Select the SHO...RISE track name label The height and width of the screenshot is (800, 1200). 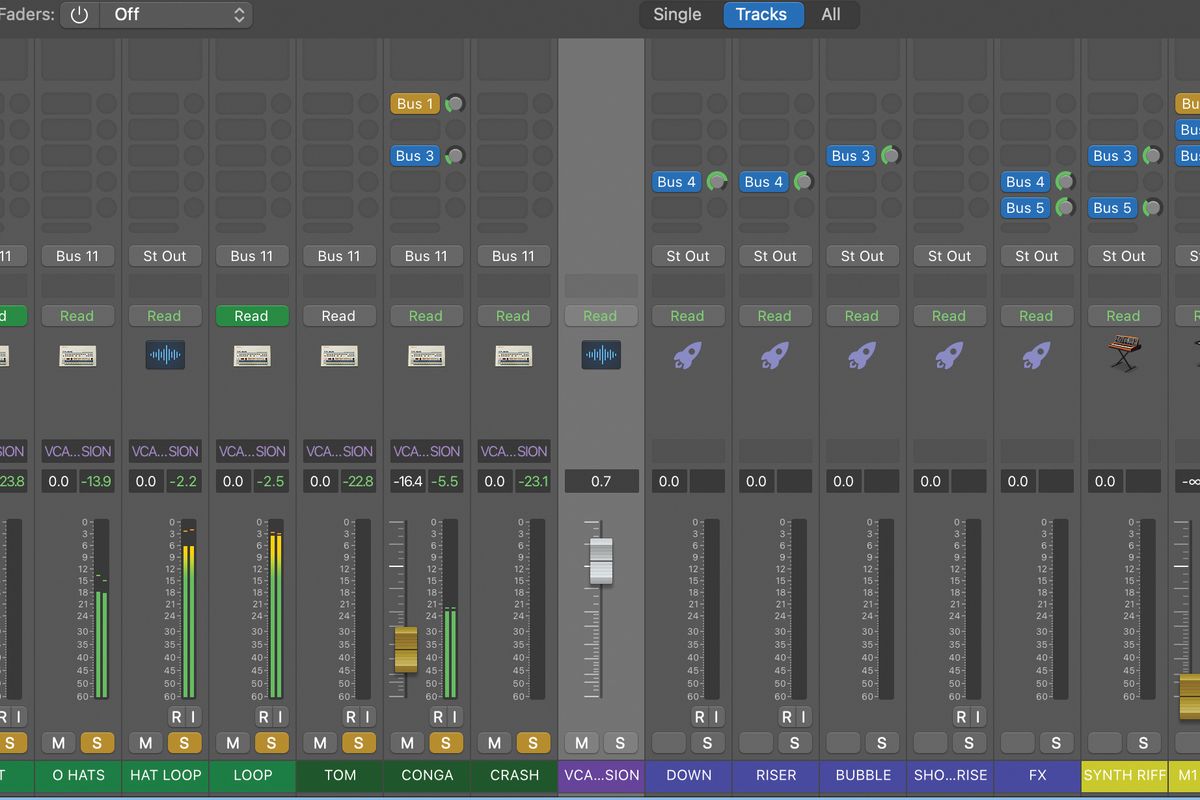pyautogui.click(x=949, y=775)
